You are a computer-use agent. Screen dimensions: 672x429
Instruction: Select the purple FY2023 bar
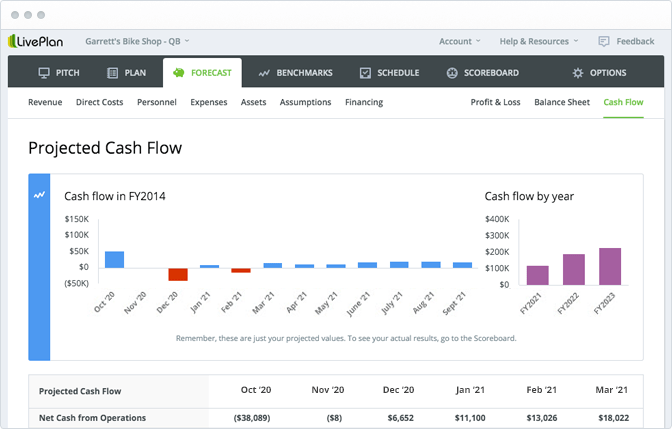(610, 266)
